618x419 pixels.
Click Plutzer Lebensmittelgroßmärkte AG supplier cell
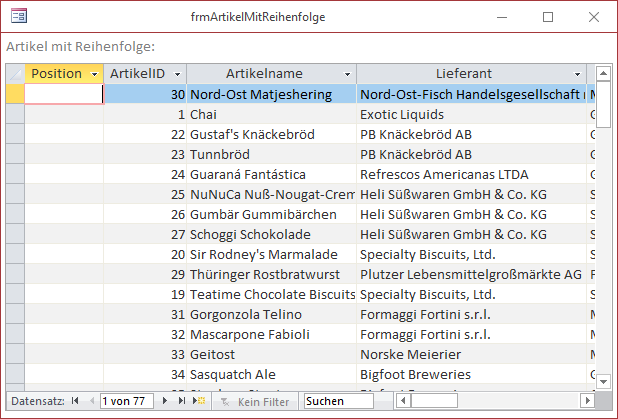(471, 274)
